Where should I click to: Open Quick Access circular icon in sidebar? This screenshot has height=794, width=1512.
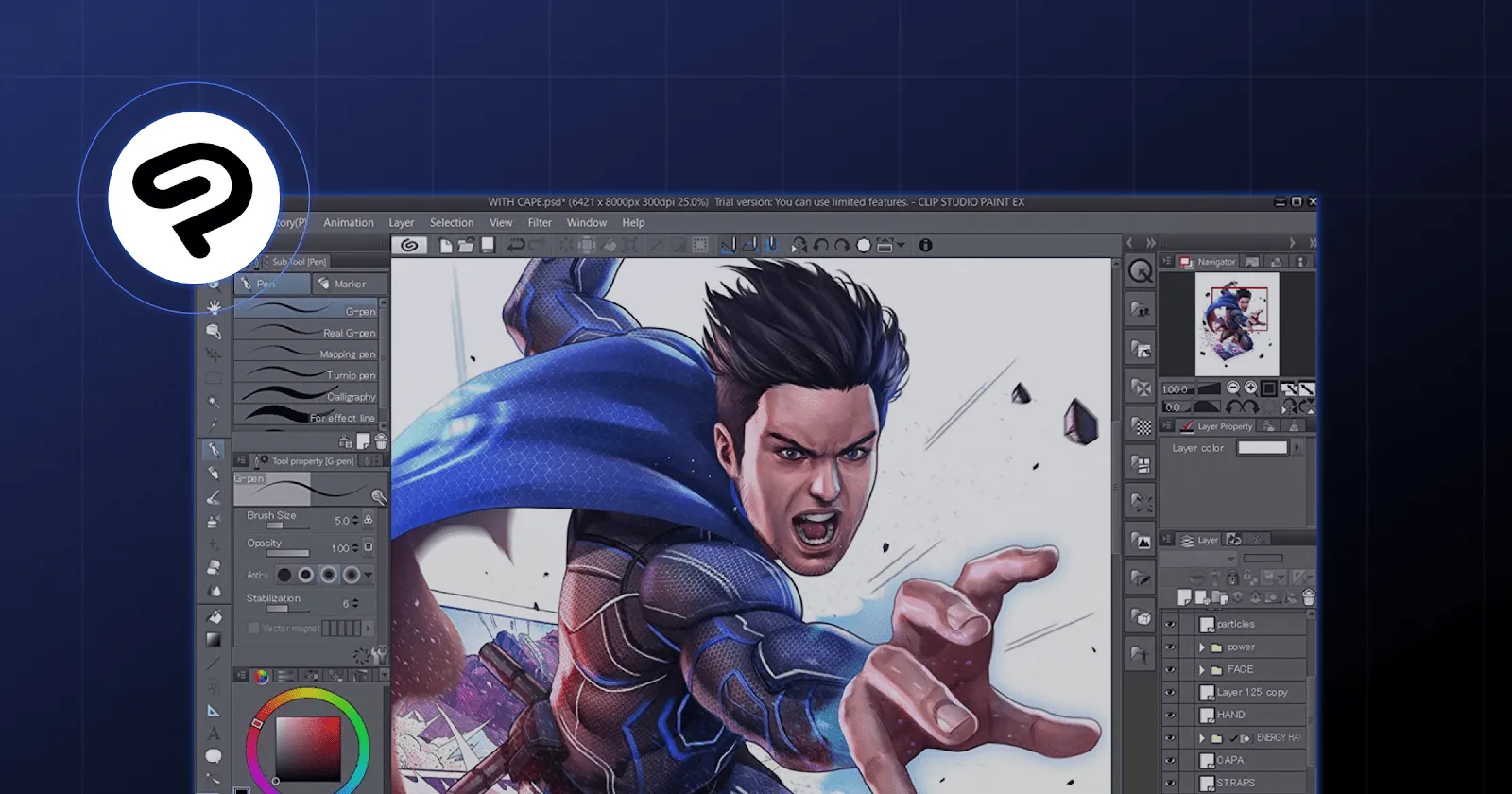point(1141,271)
